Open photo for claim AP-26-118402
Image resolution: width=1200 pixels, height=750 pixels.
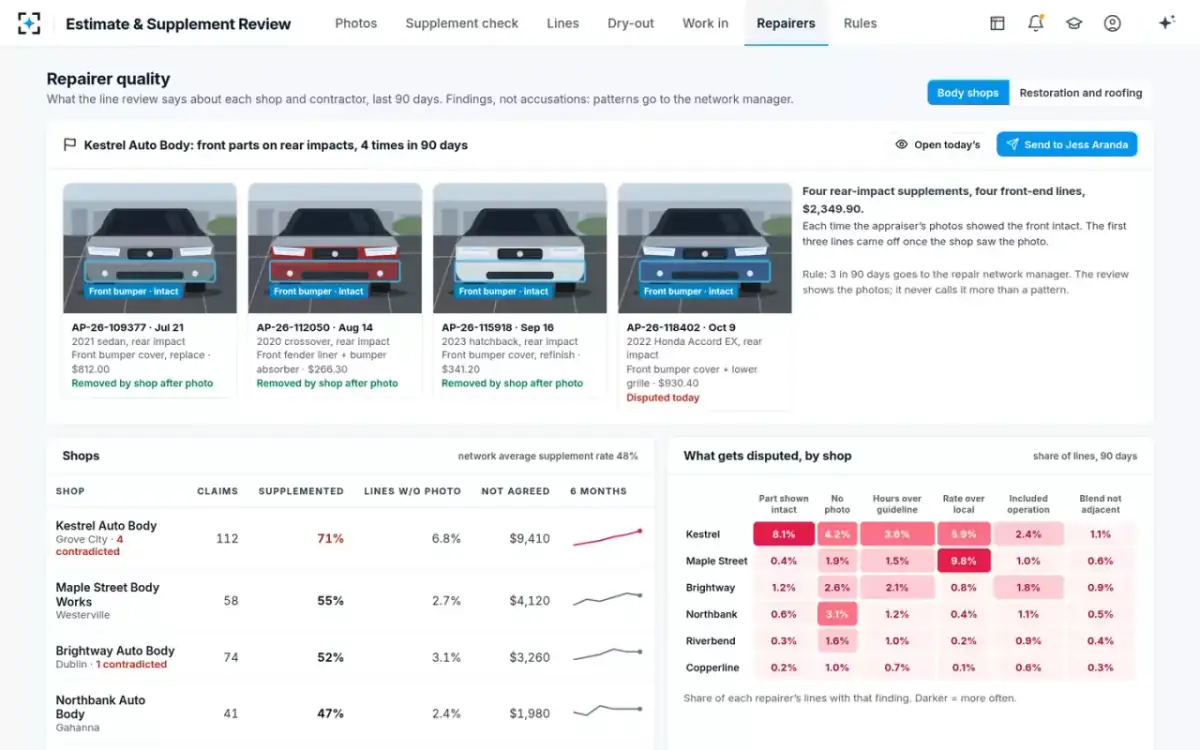pyautogui.click(x=705, y=248)
